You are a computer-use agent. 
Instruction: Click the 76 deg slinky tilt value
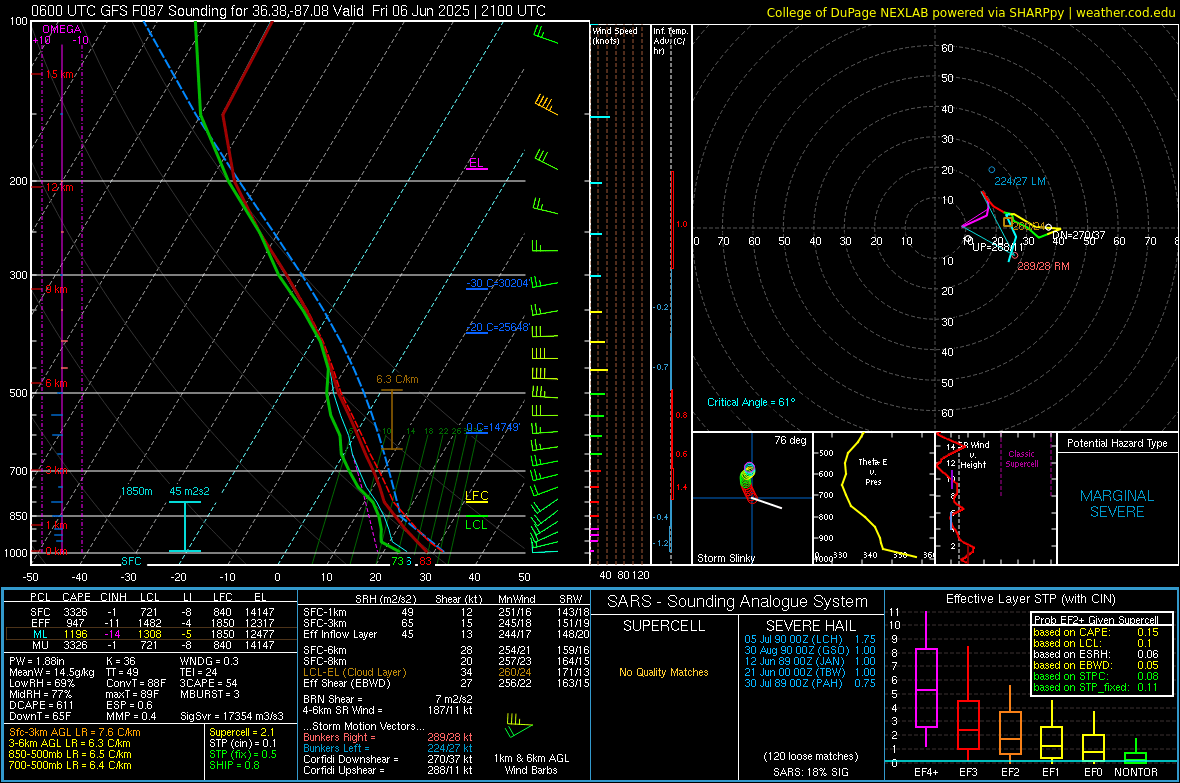click(x=790, y=440)
